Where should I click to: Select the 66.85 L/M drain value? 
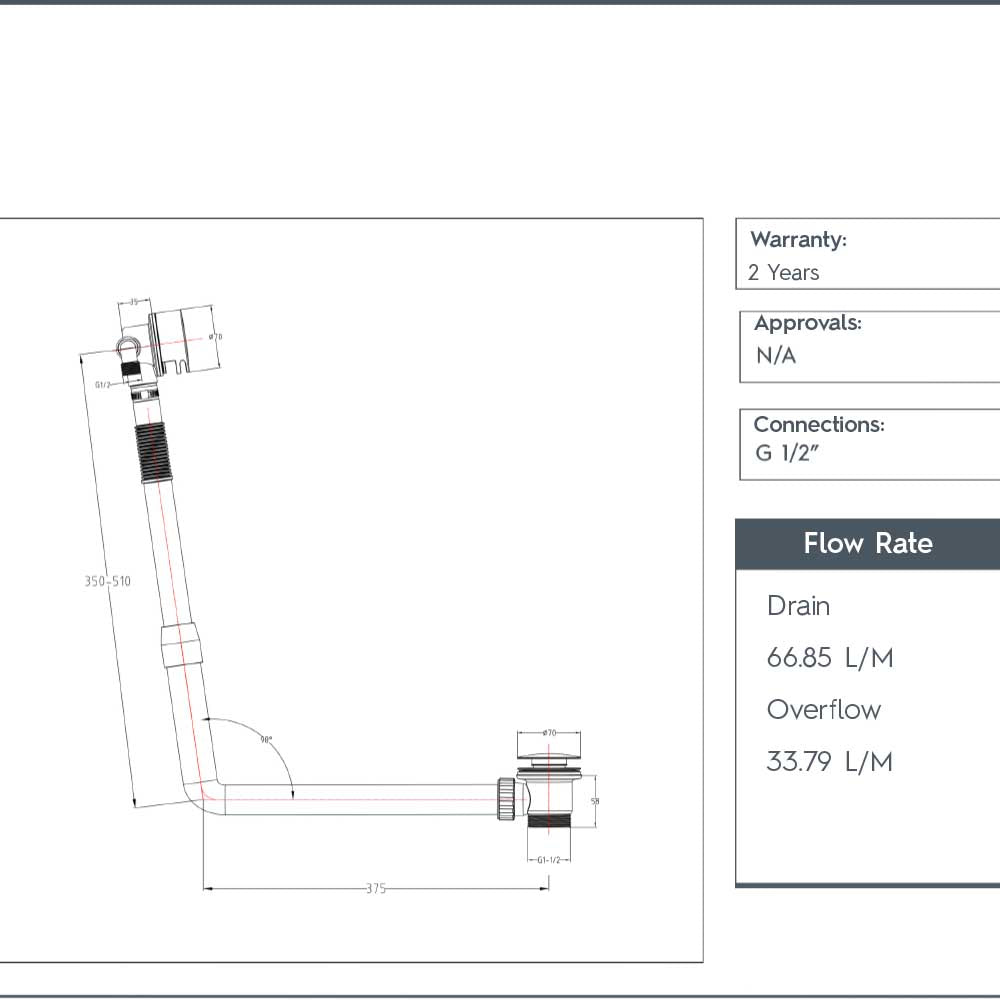tap(829, 658)
